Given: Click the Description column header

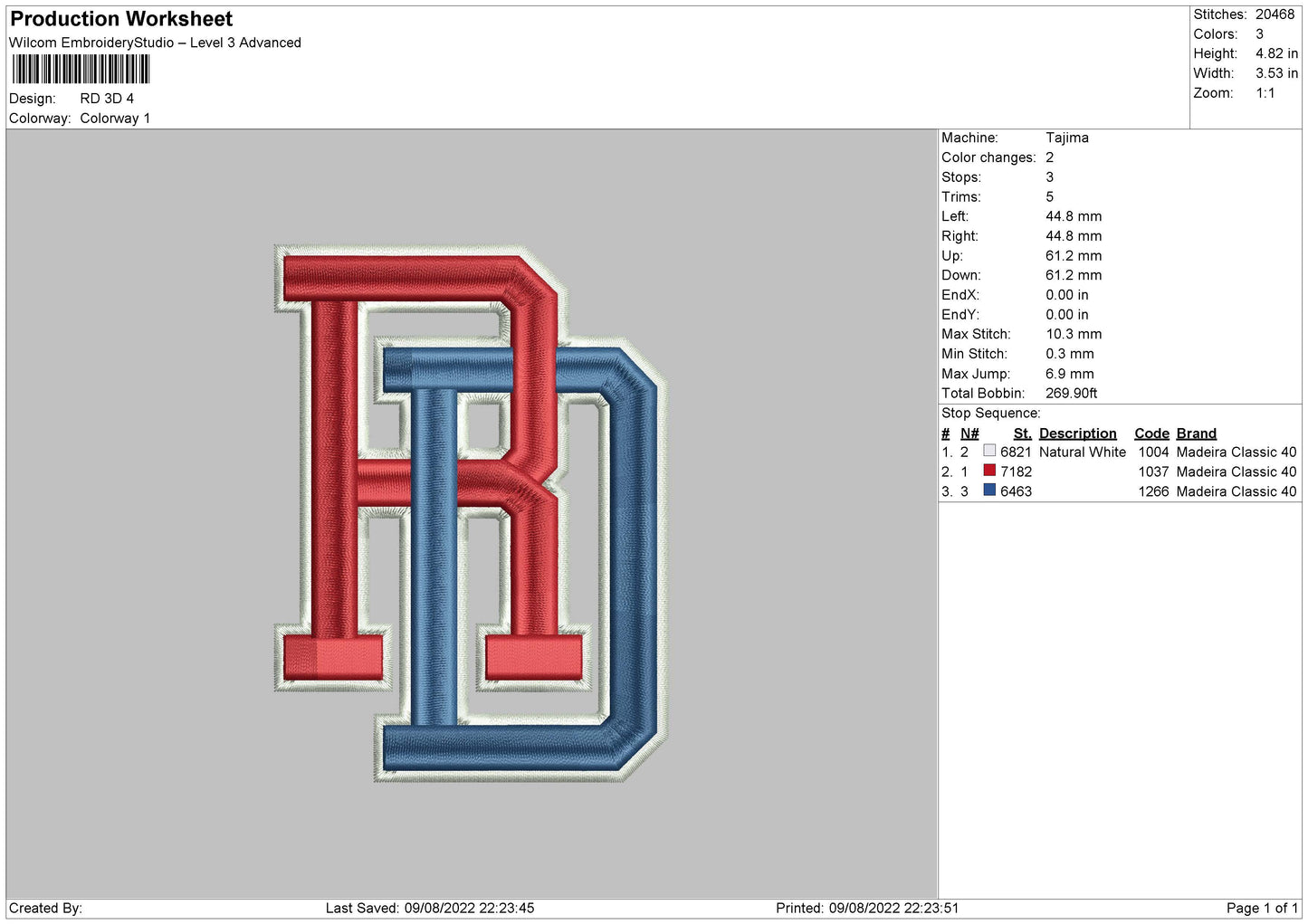Looking at the screenshot, I should 1077,433.
